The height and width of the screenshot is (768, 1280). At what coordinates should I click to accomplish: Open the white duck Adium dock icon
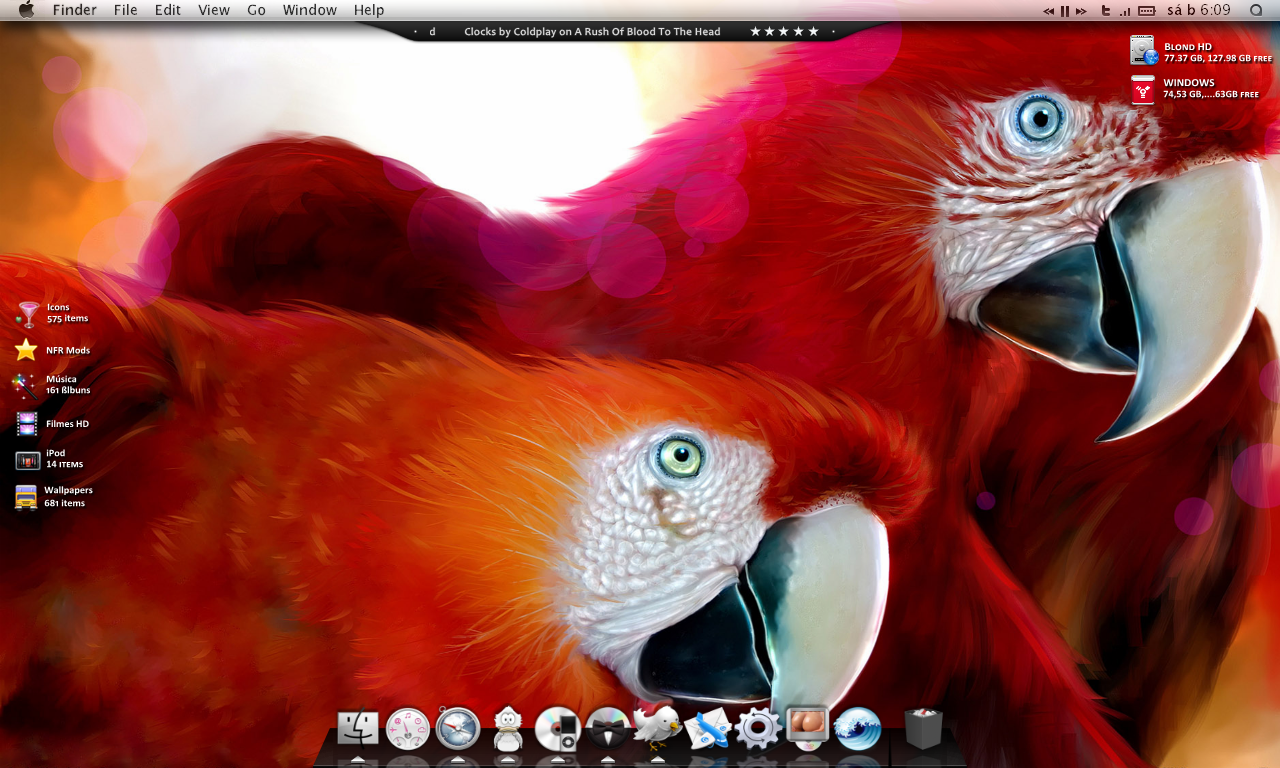pyautogui.click(x=509, y=729)
